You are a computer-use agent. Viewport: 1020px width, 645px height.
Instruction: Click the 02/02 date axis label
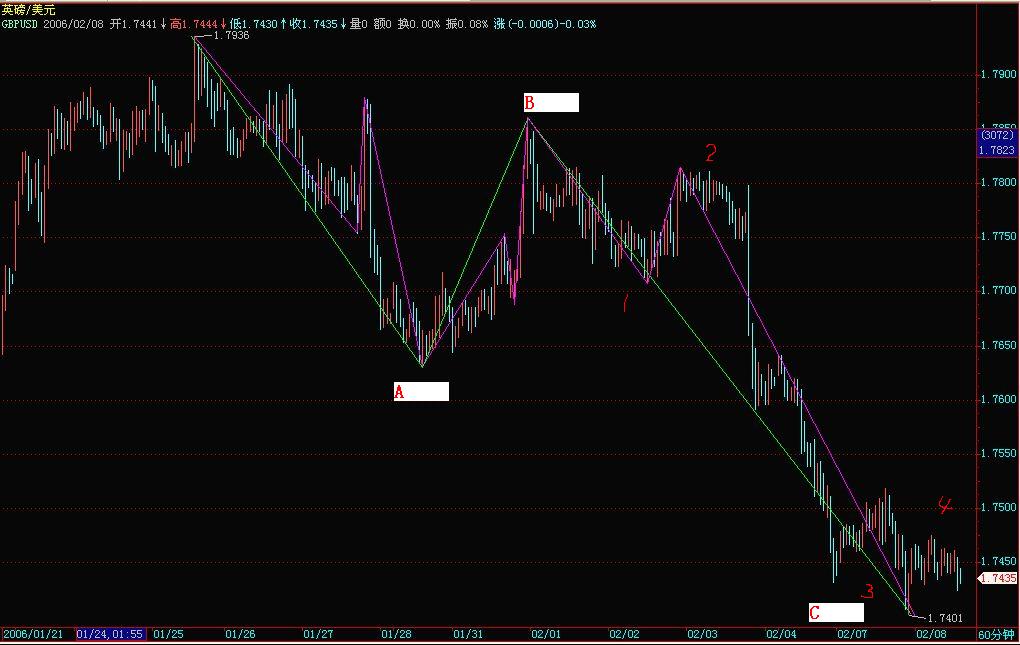coord(624,634)
